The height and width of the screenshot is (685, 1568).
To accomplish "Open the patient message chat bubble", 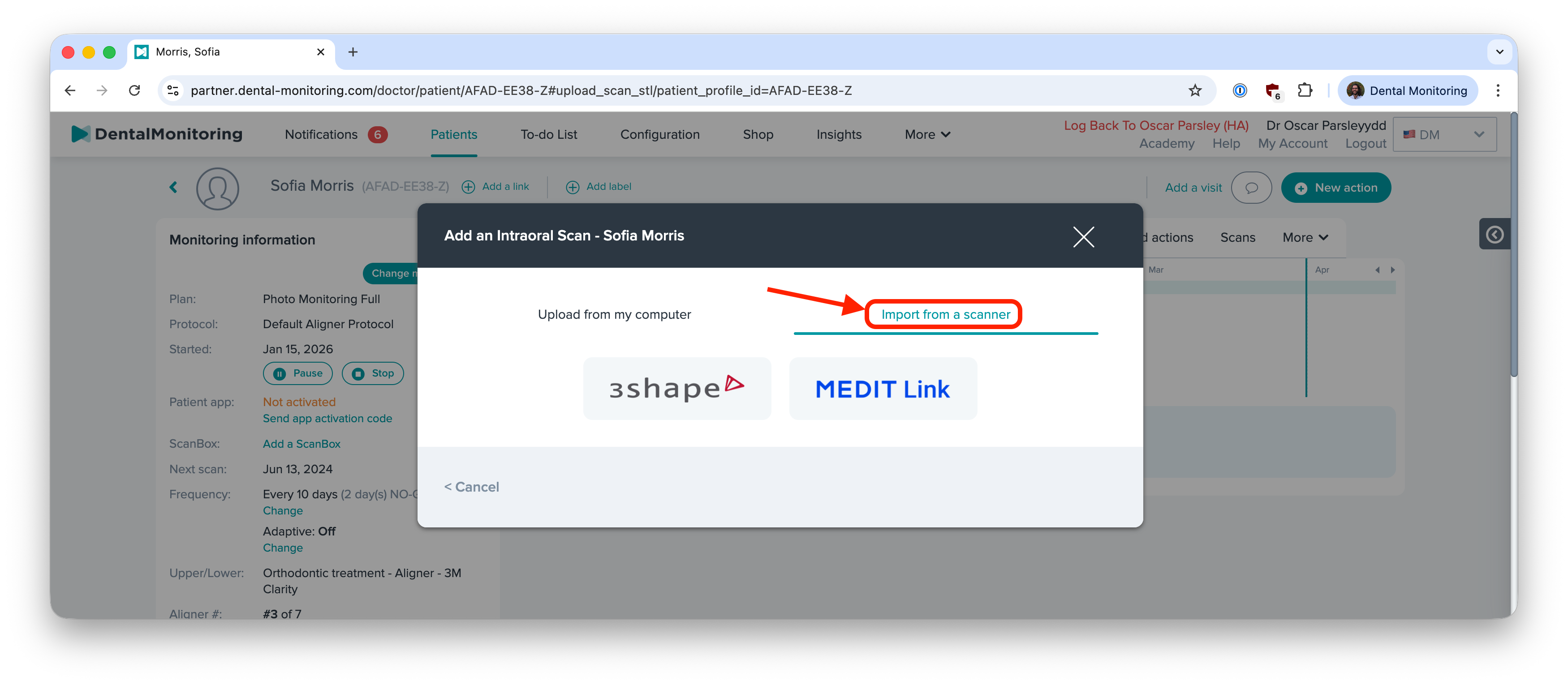I will (1251, 188).
